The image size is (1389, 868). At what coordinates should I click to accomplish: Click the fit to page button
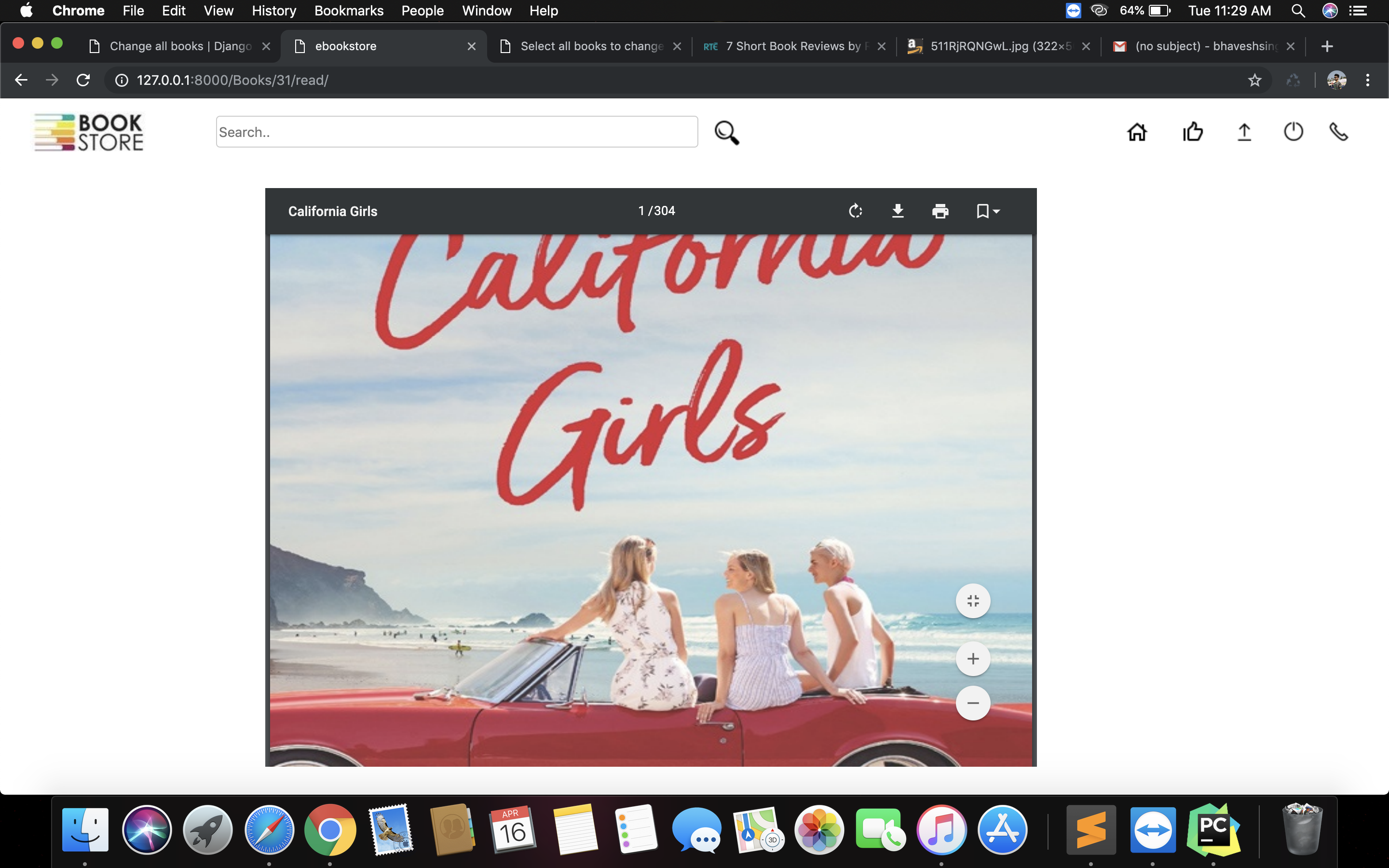click(972, 601)
